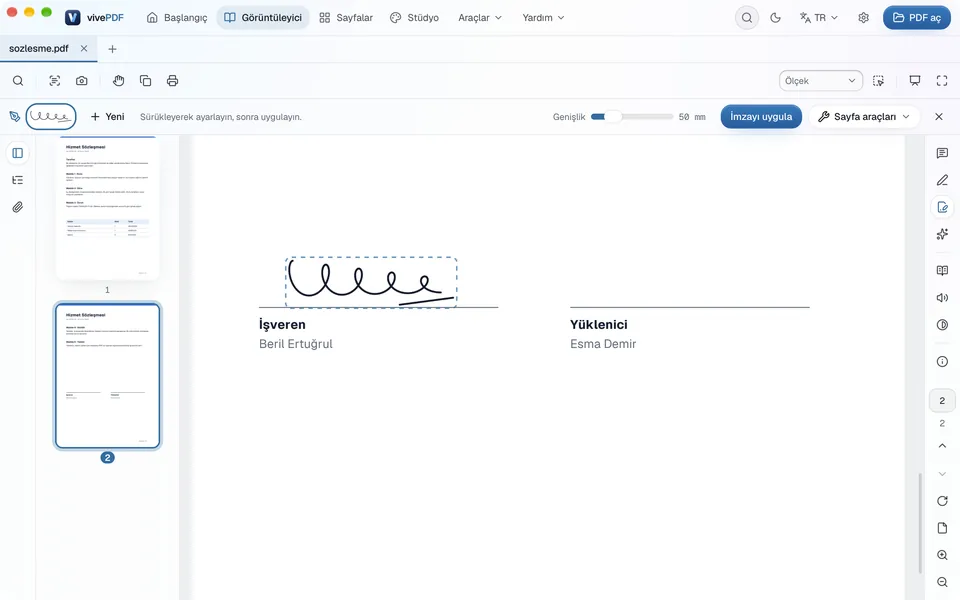Open the Stüdyo tab
The height and width of the screenshot is (600, 960).
click(x=414, y=18)
